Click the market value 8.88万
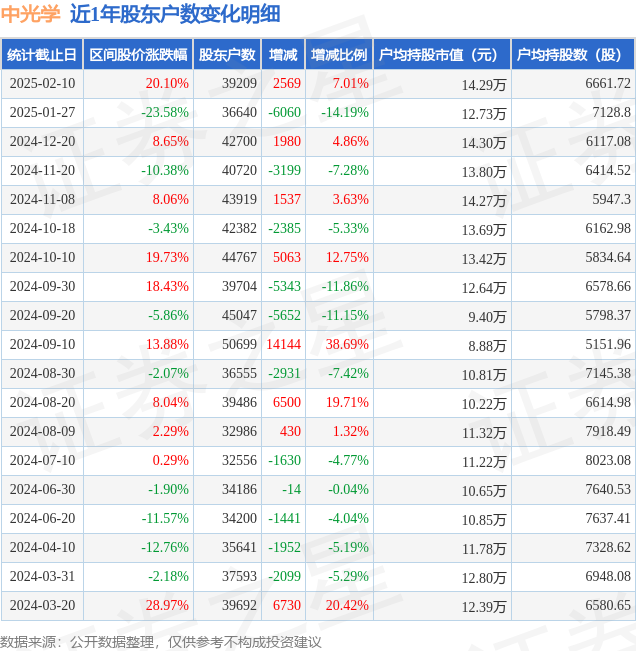Screen dimensions: 636x651 point(487,346)
